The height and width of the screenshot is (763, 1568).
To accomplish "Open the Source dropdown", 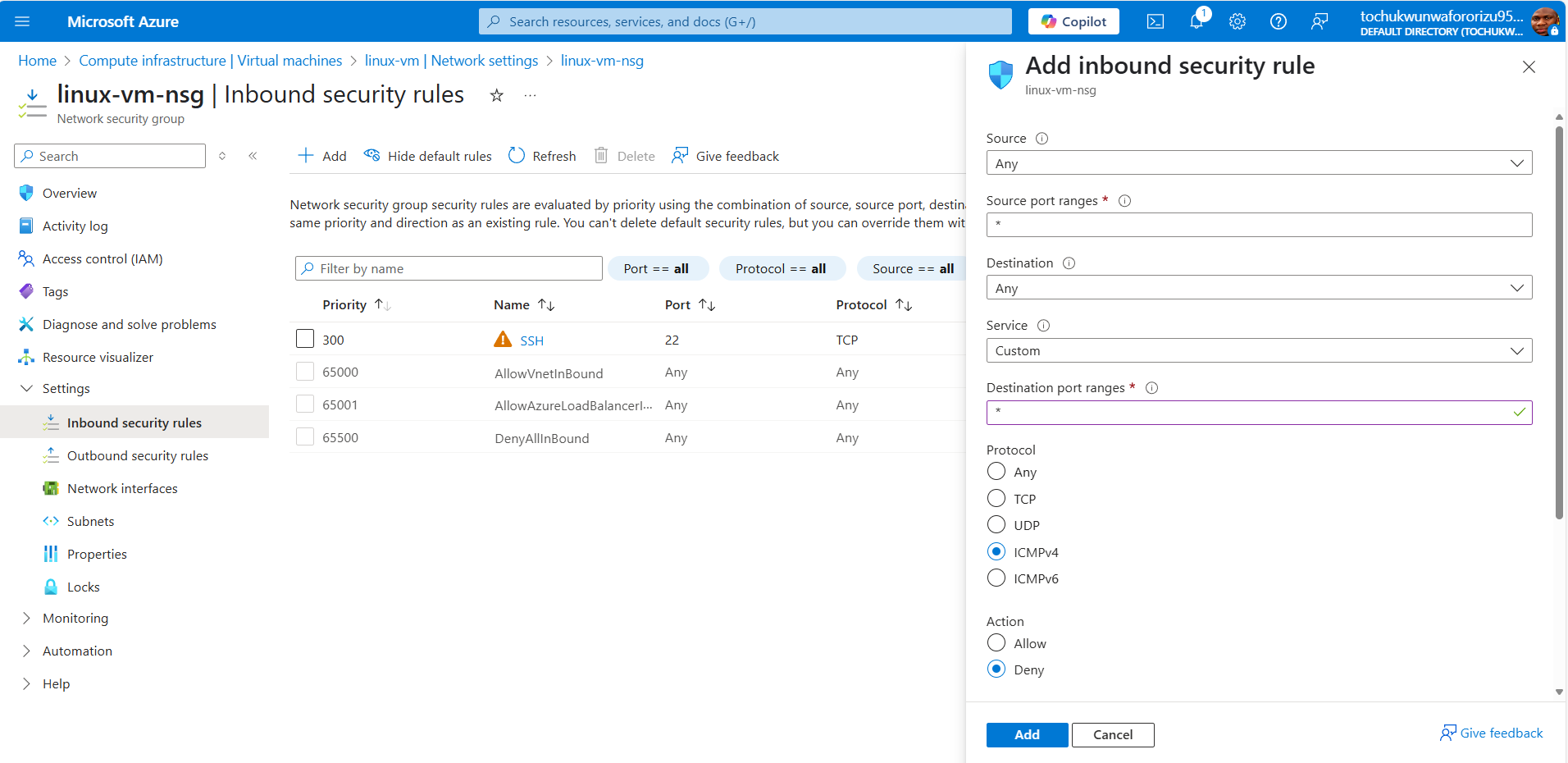I will pyautogui.click(x=1259, y=162).
